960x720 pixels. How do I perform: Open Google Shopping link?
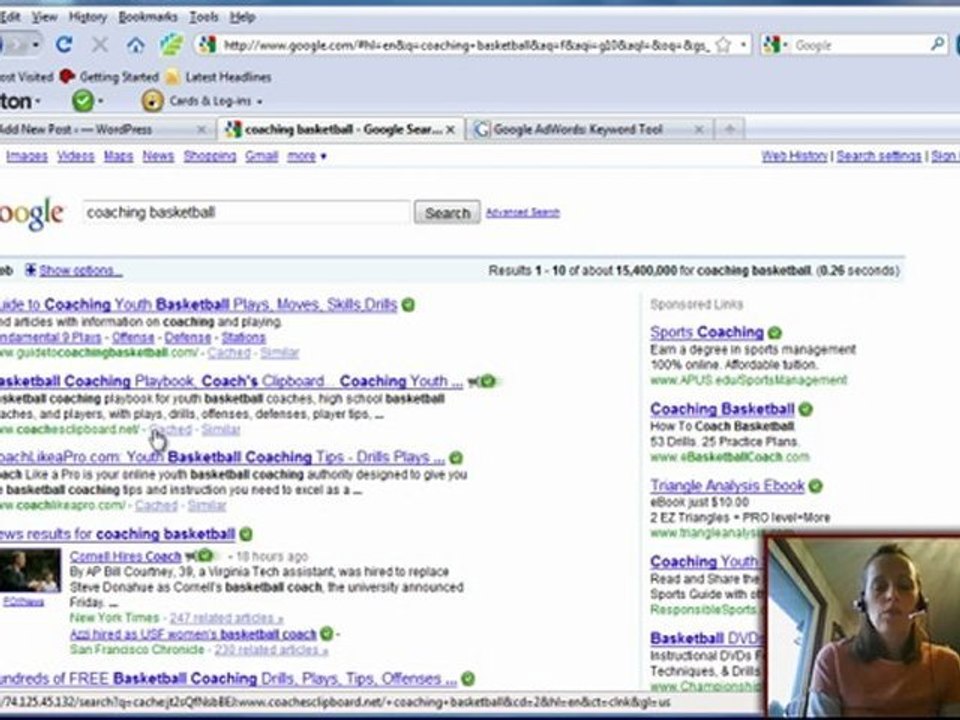click(209, 156)
